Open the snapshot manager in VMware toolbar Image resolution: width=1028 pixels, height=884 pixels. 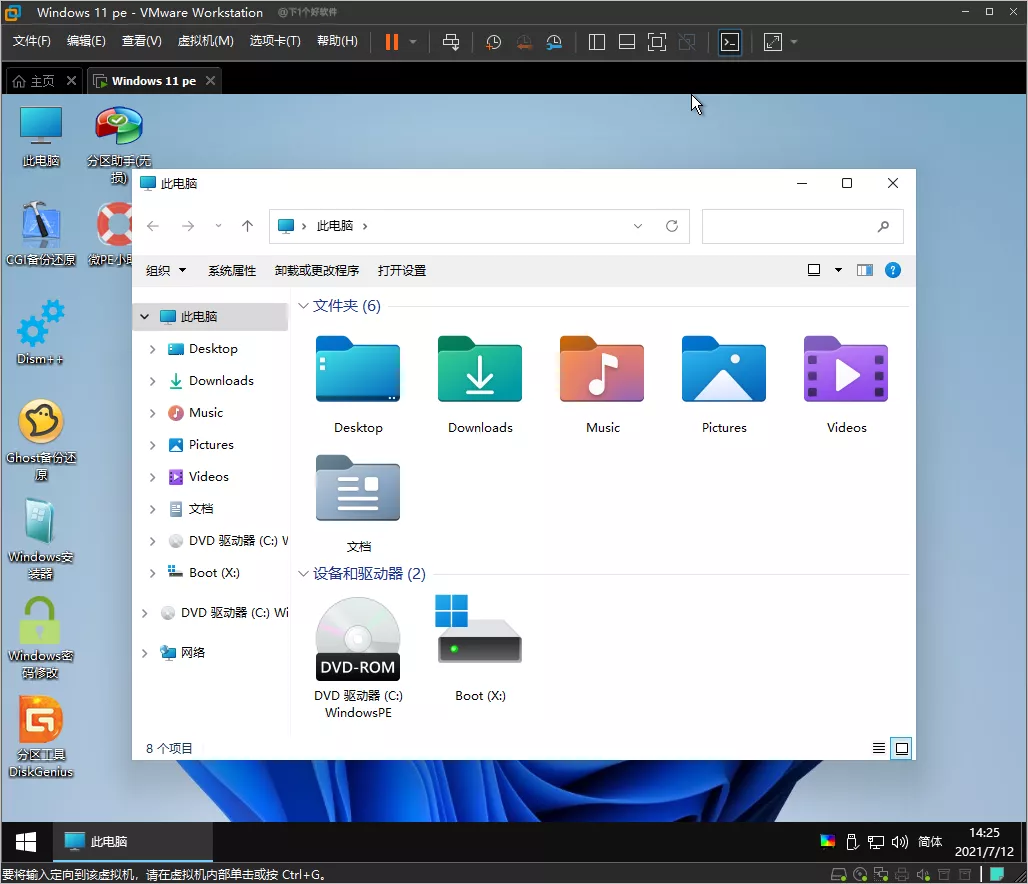tap(554, 42)
